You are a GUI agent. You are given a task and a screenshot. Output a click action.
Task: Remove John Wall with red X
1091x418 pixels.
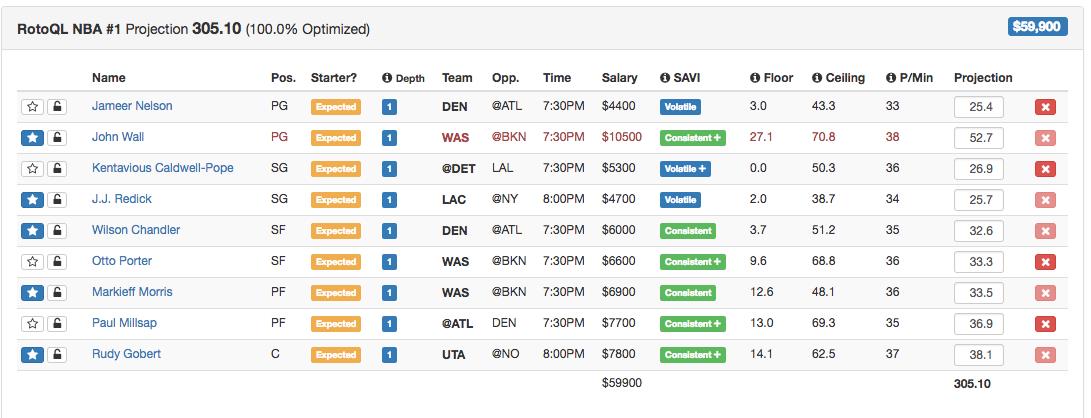pos(1045,138)
